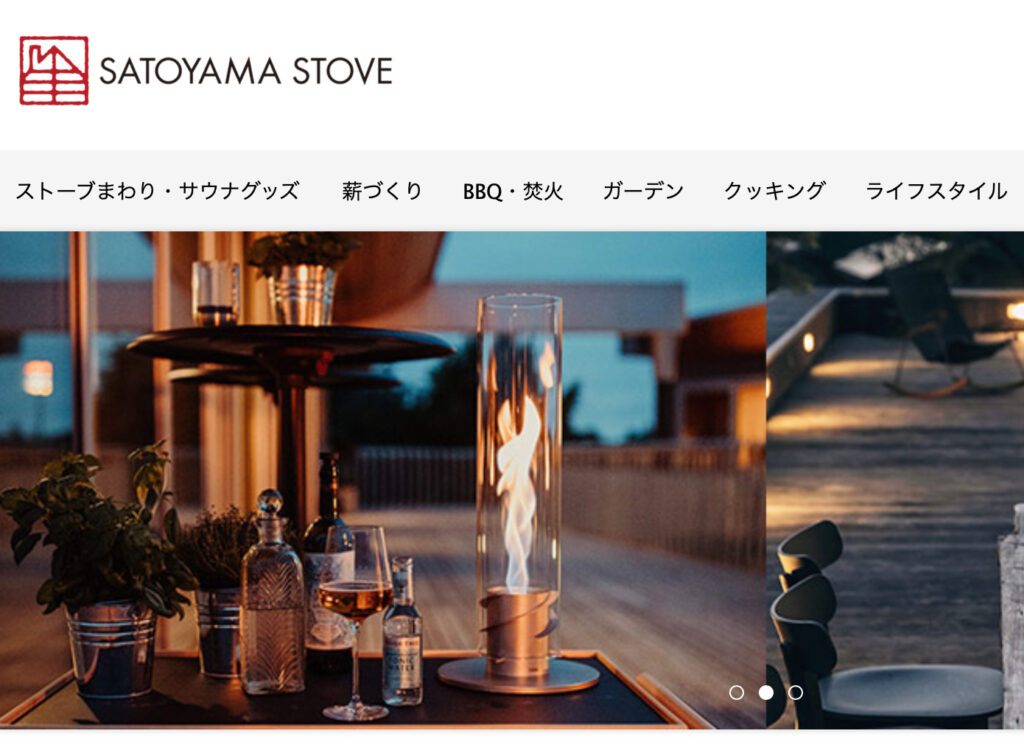Open the クッキング category
The width and height of the screenshot is (1024, 753).
pos(775,191)
